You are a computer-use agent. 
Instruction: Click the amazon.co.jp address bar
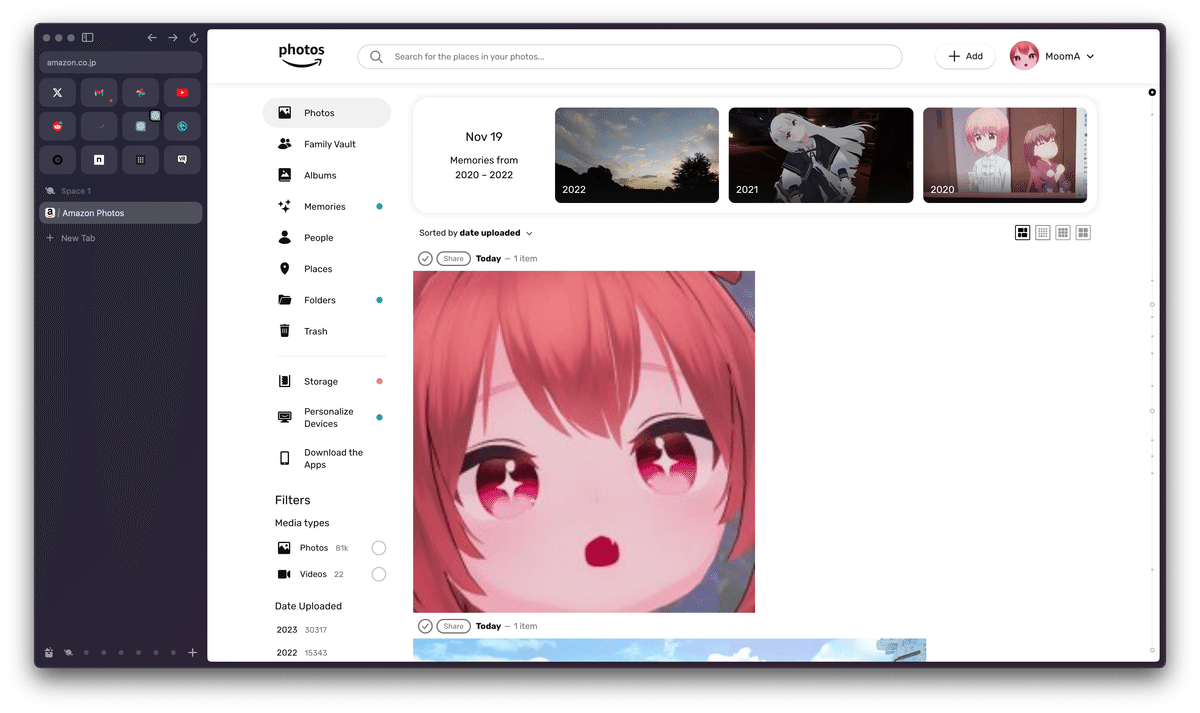(x=121, y=63)
